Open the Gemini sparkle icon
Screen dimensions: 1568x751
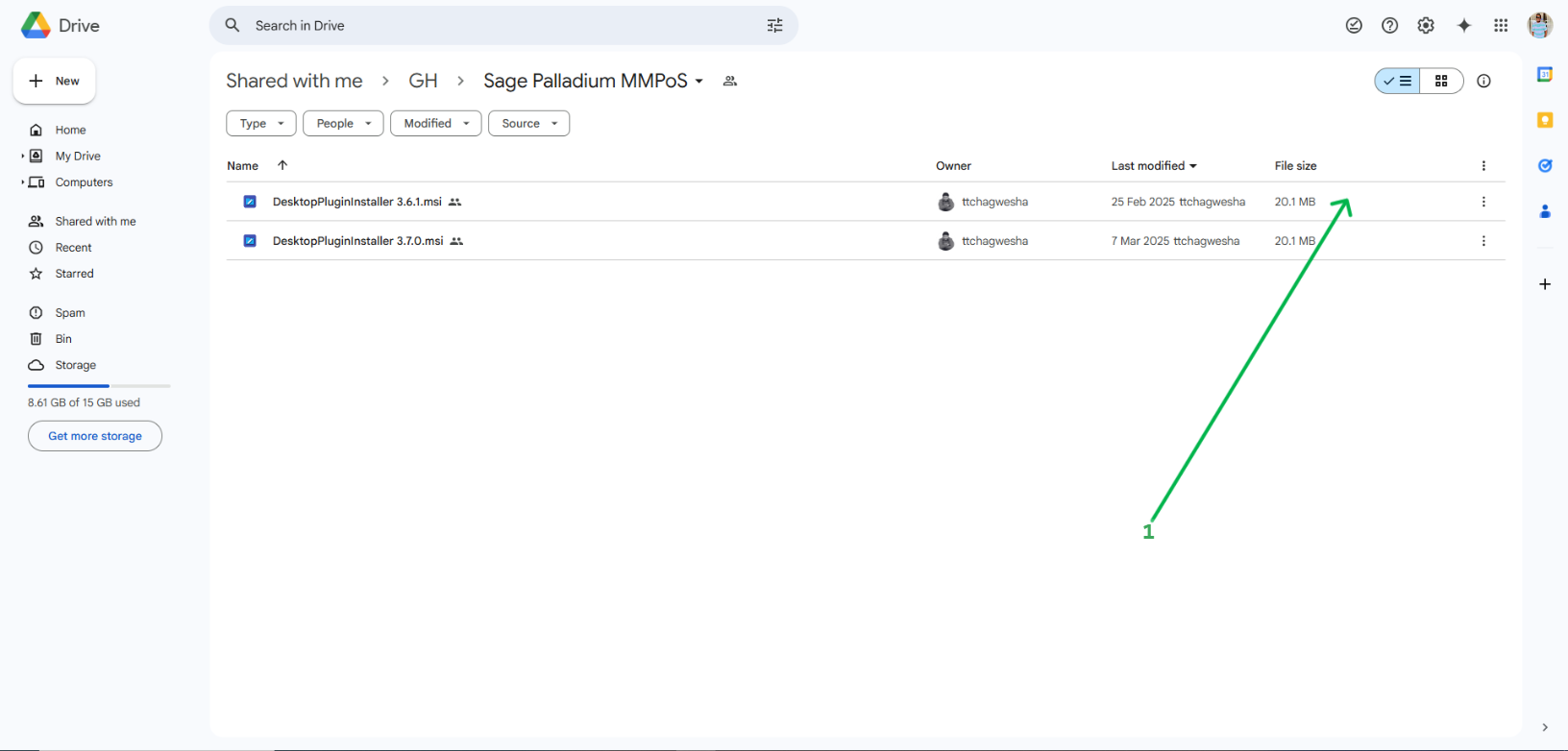[x=1463, y=26]
